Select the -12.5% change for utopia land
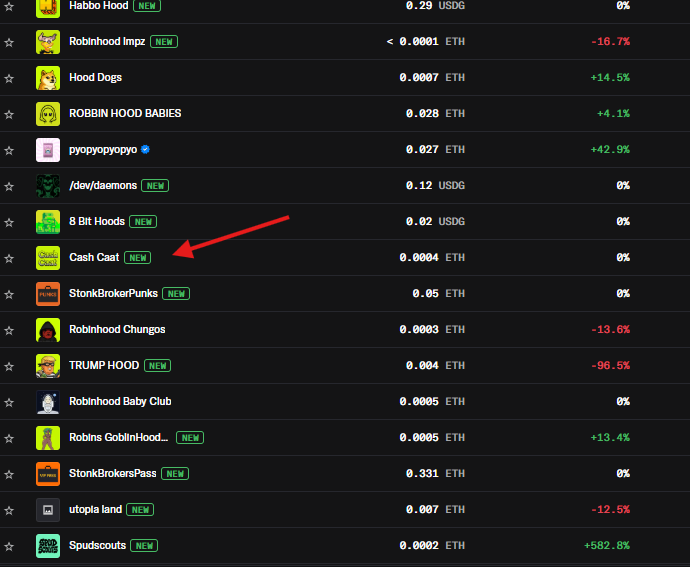The height and width of the screenshot is (567, 690). pyautogui.click(x=610, y=510)
